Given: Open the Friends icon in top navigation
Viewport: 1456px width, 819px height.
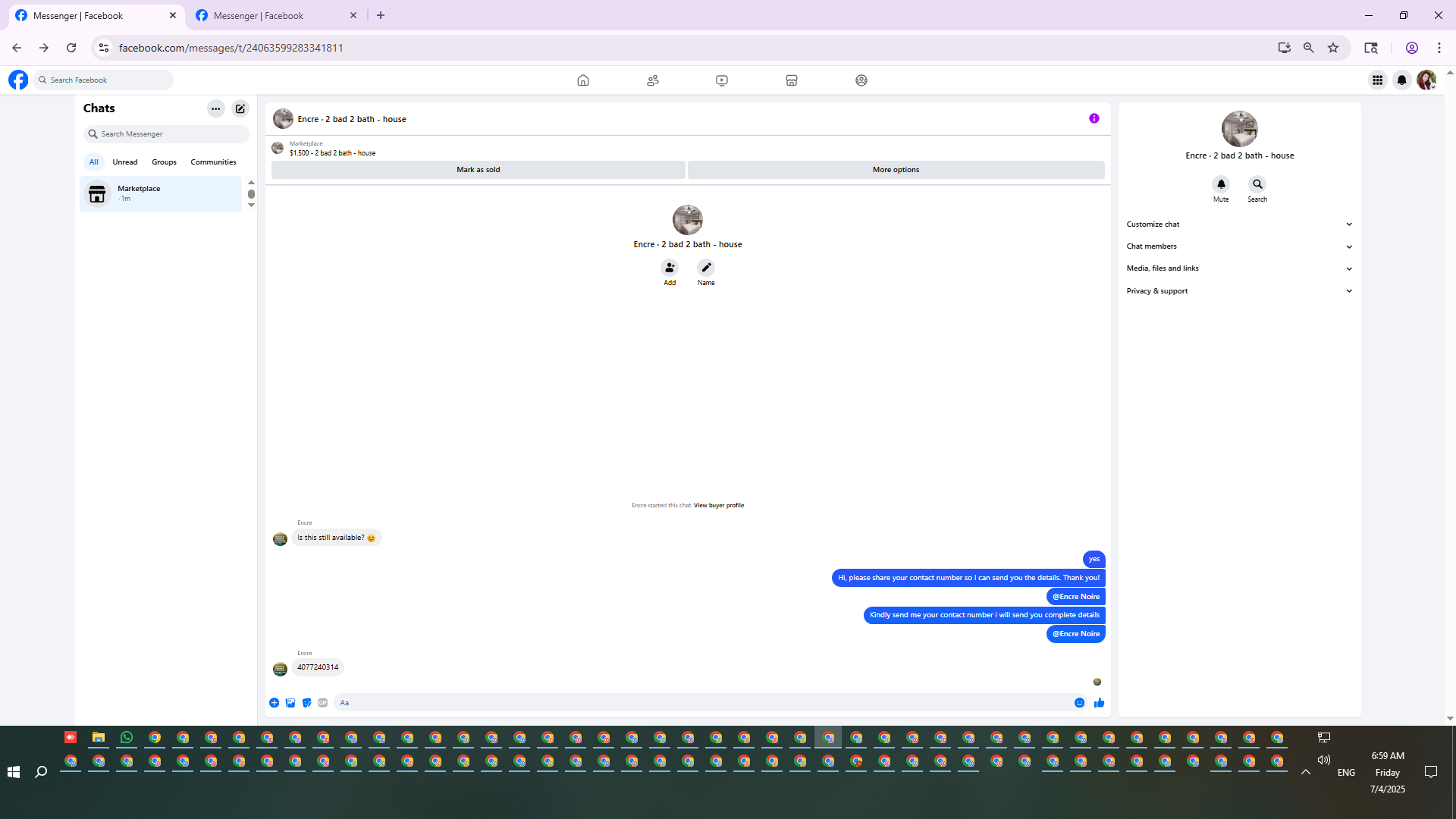Looking at the screenshot, I should [652, 80].
